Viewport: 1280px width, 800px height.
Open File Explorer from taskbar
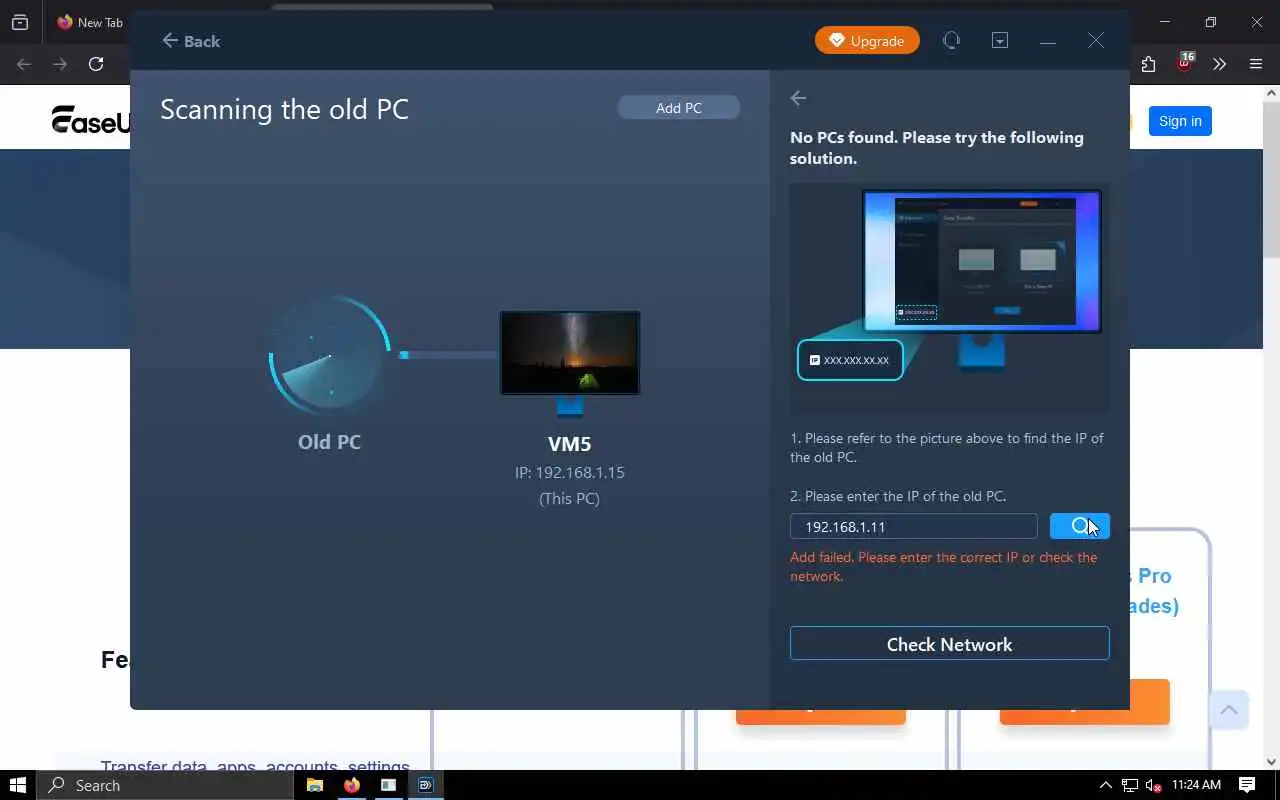(314, 785)
